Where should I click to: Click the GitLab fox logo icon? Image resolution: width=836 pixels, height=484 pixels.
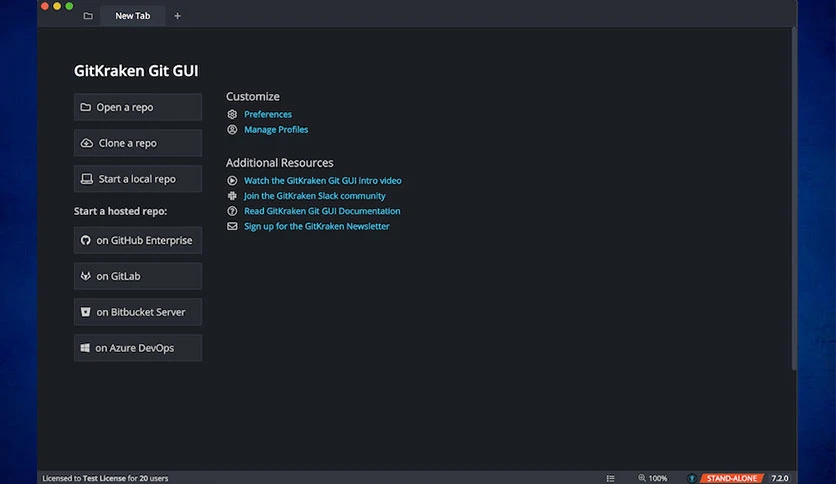(x=85, y=276)
